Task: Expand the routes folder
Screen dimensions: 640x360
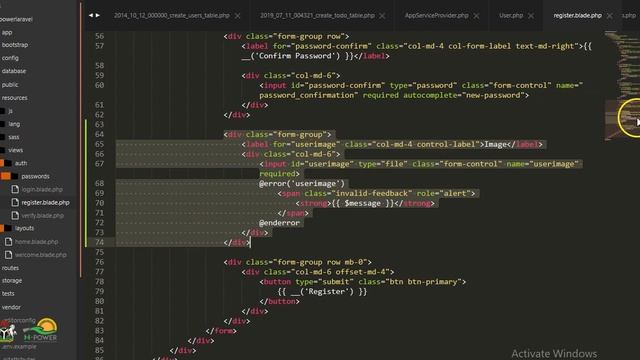Action: coord(10,268)
